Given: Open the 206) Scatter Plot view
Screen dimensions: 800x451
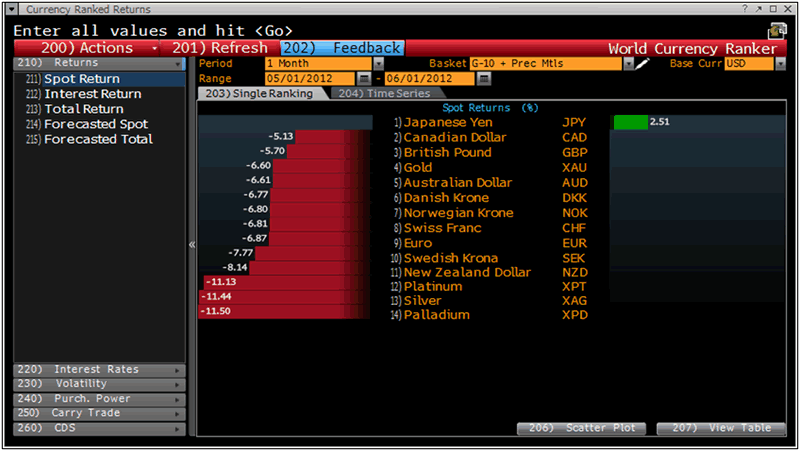Looking at the screenshot, I should (582, 428).
